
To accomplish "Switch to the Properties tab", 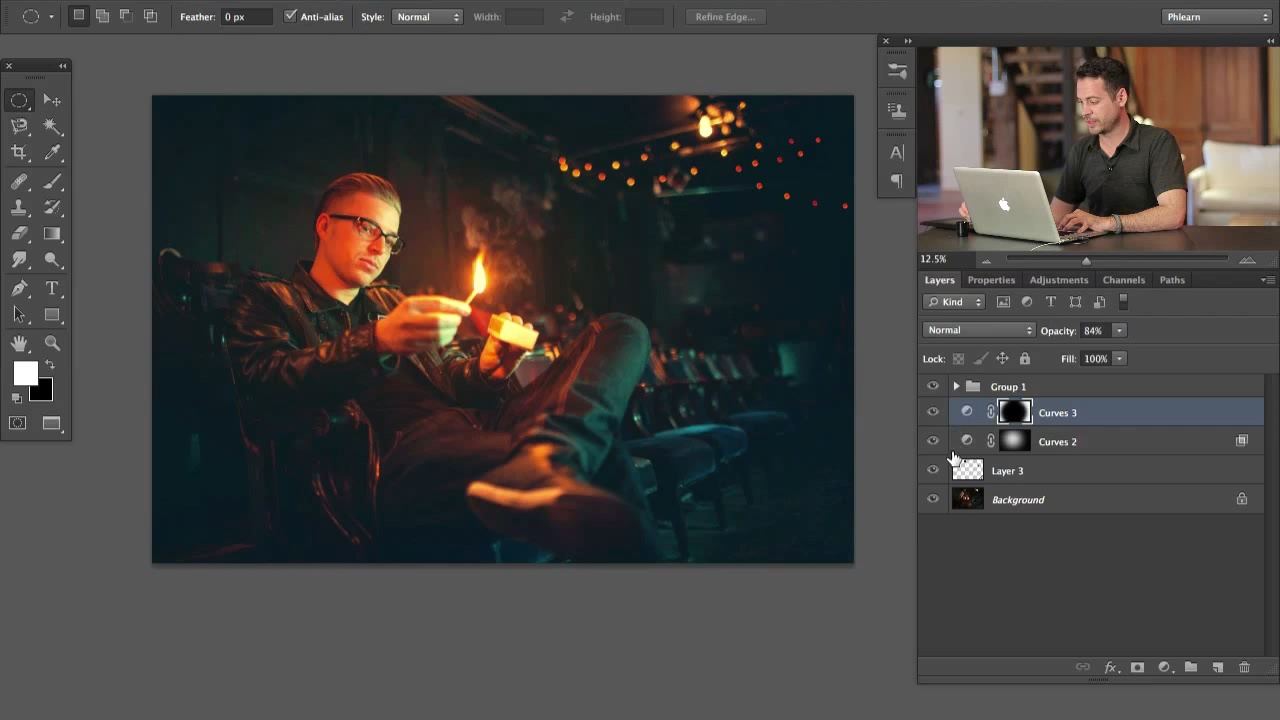I will coord(991,280).
